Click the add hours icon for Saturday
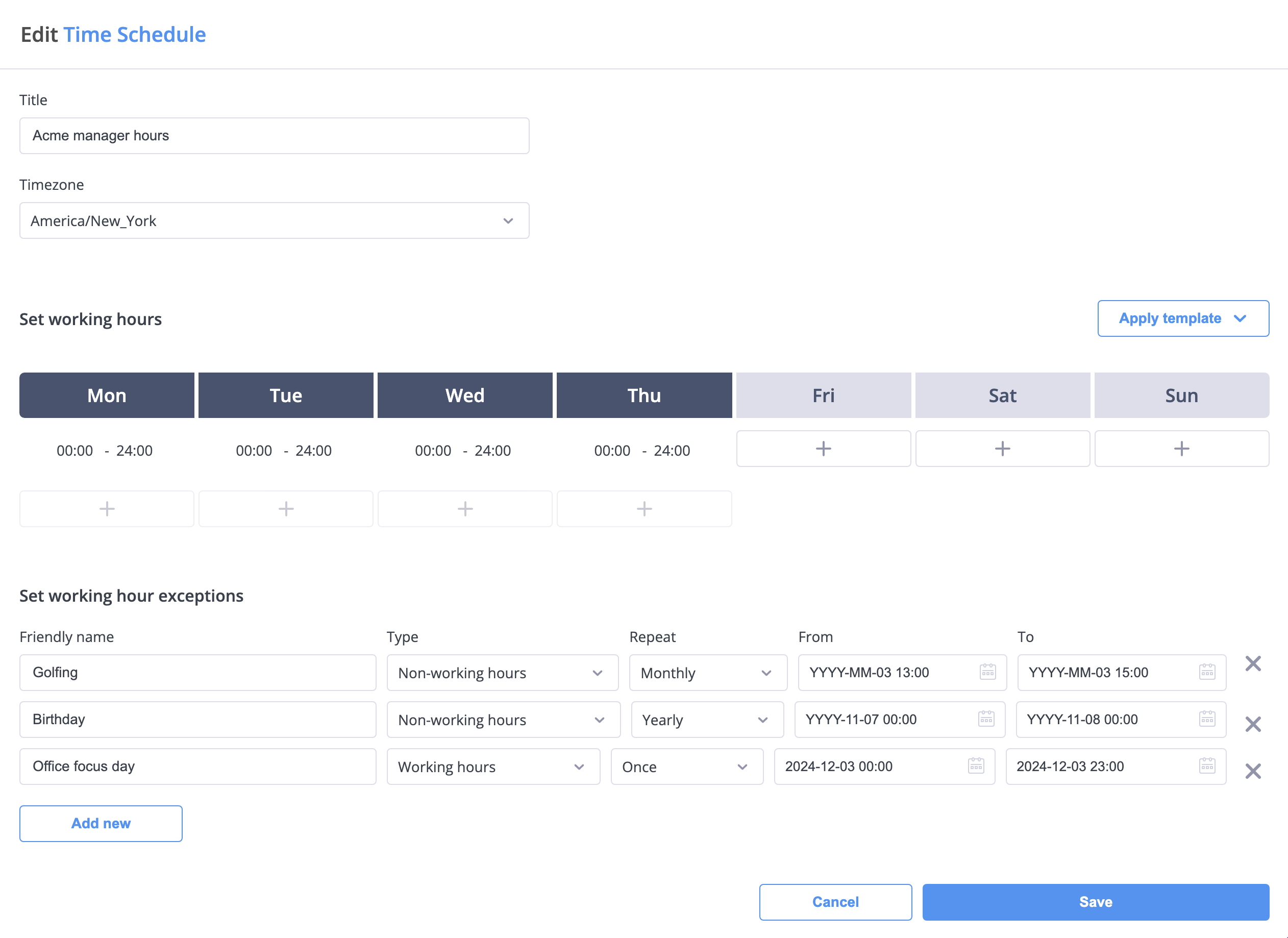 1002,448
